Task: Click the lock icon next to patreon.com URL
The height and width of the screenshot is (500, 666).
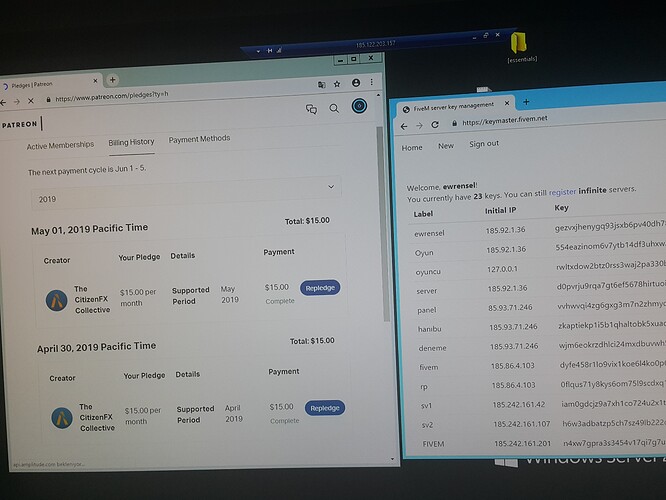Action: pyautogui.click(x=48, y=100)
